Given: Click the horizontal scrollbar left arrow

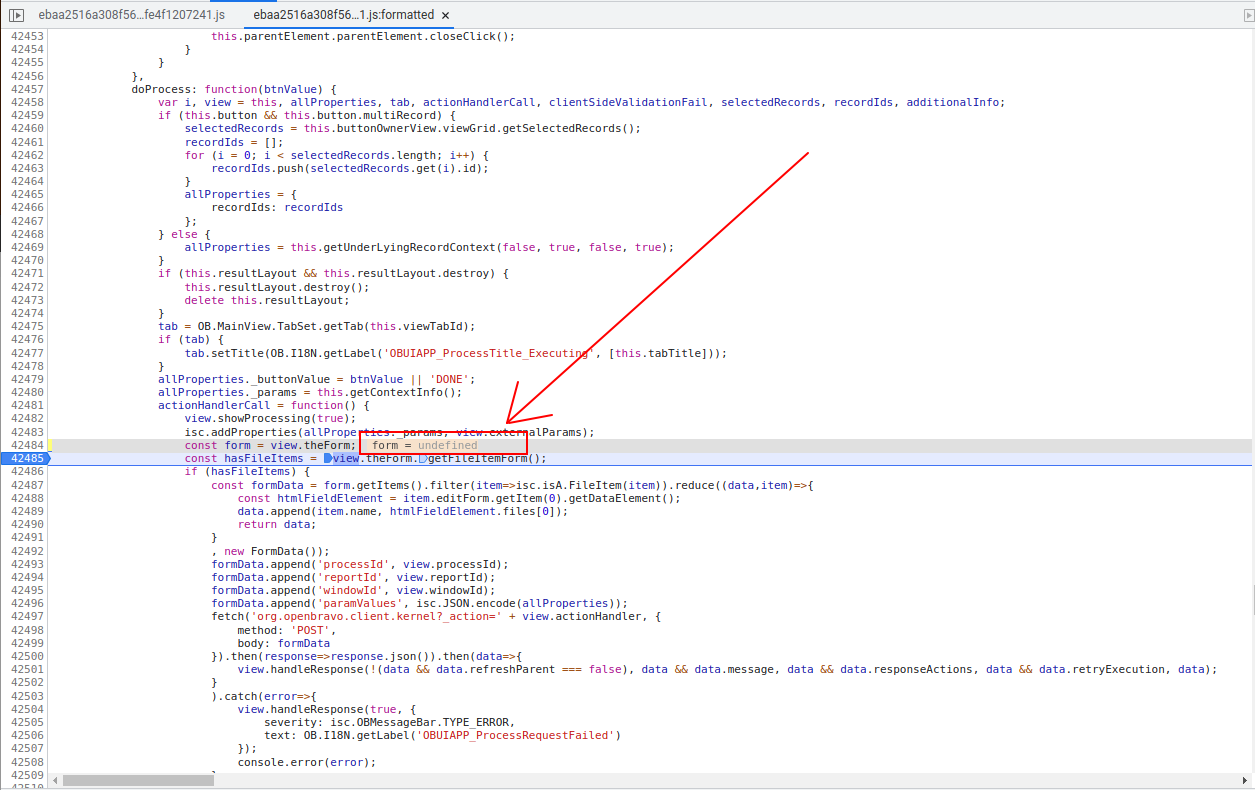Looking at the screenshot, I should [x=55, y=780].
